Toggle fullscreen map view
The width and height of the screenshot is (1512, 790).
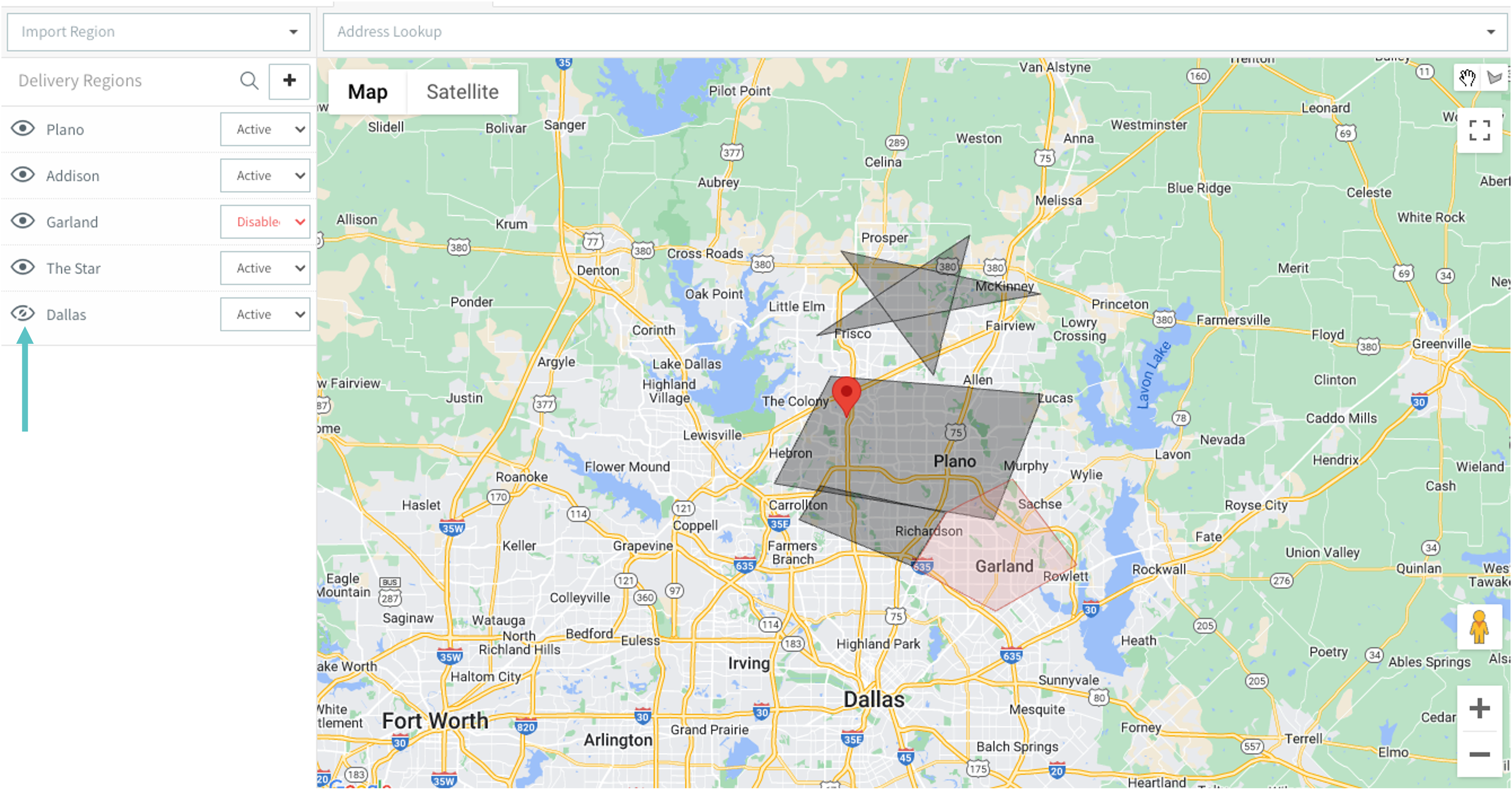[x=1479, y=130]
